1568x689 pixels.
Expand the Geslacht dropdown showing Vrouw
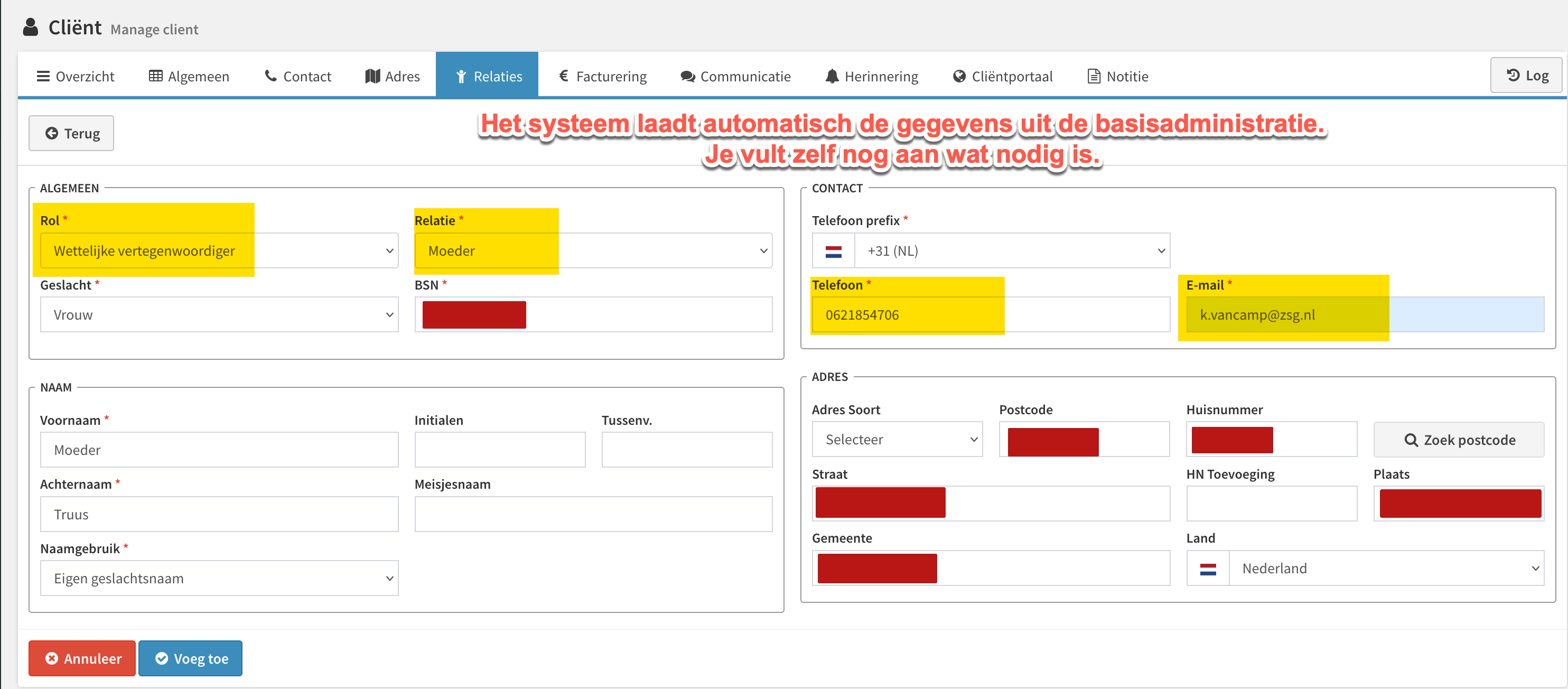click(219, 315)
